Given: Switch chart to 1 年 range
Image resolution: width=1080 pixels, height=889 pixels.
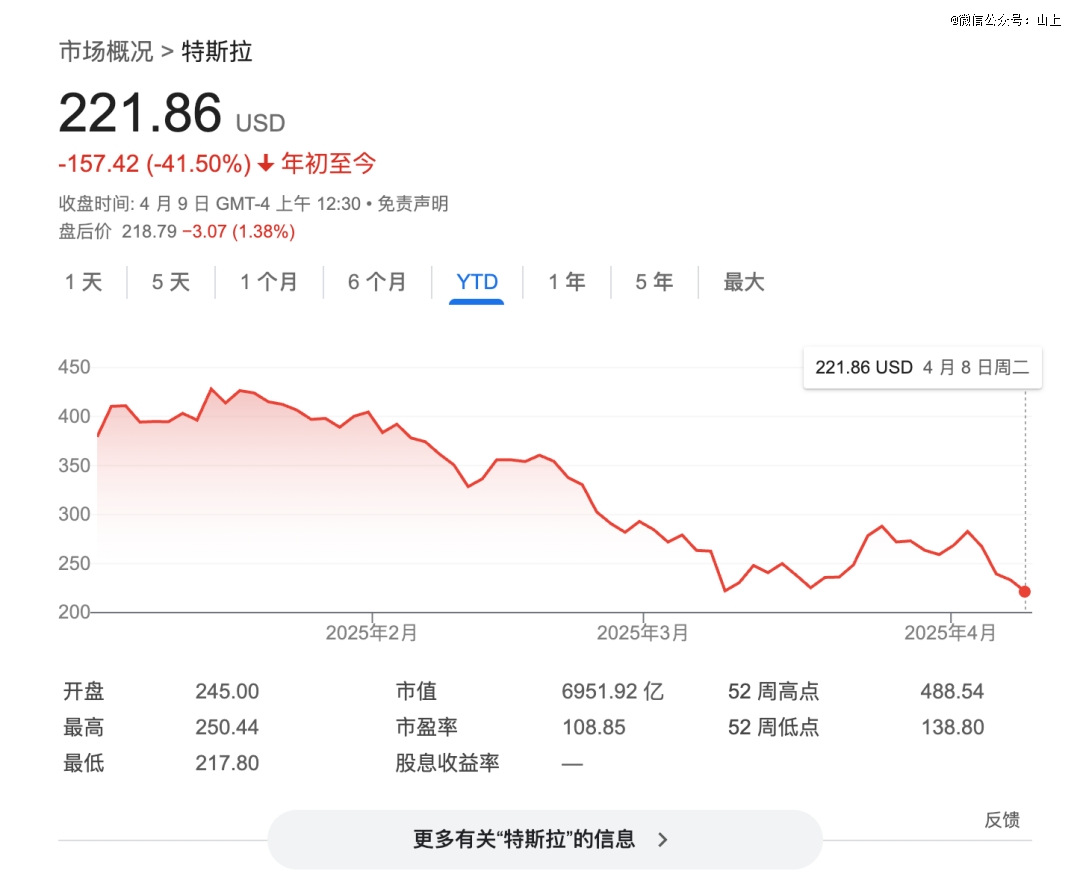Looking at the screenshot, I should (567, 282).
